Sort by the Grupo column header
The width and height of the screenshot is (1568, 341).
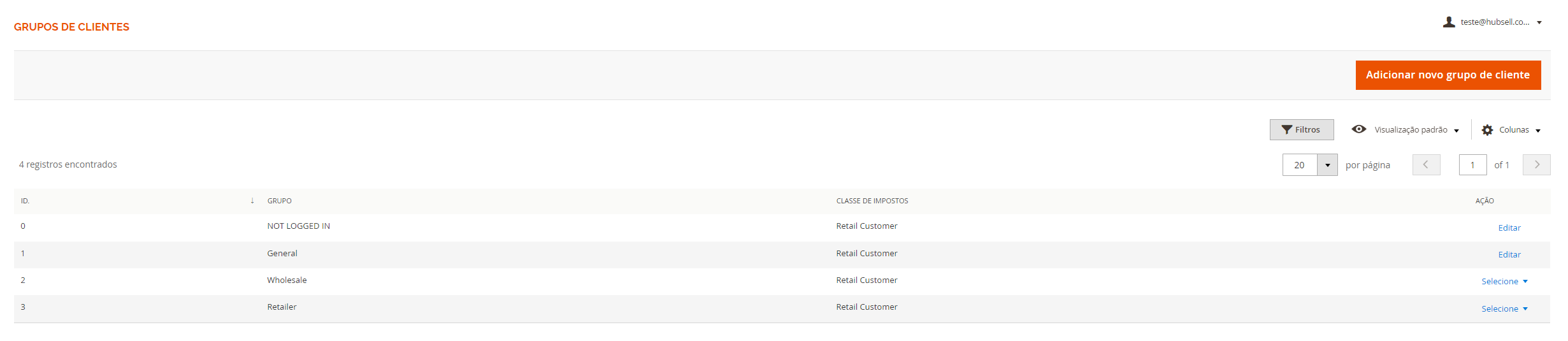tap(279, 201)
